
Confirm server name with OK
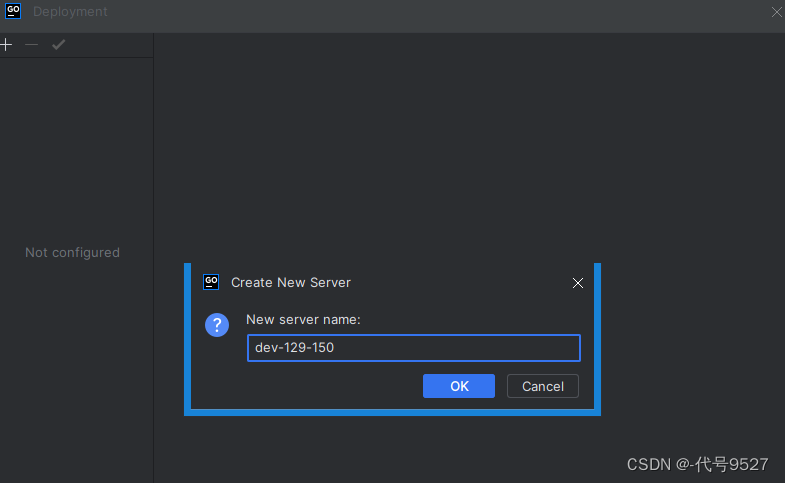pos(459,386)
